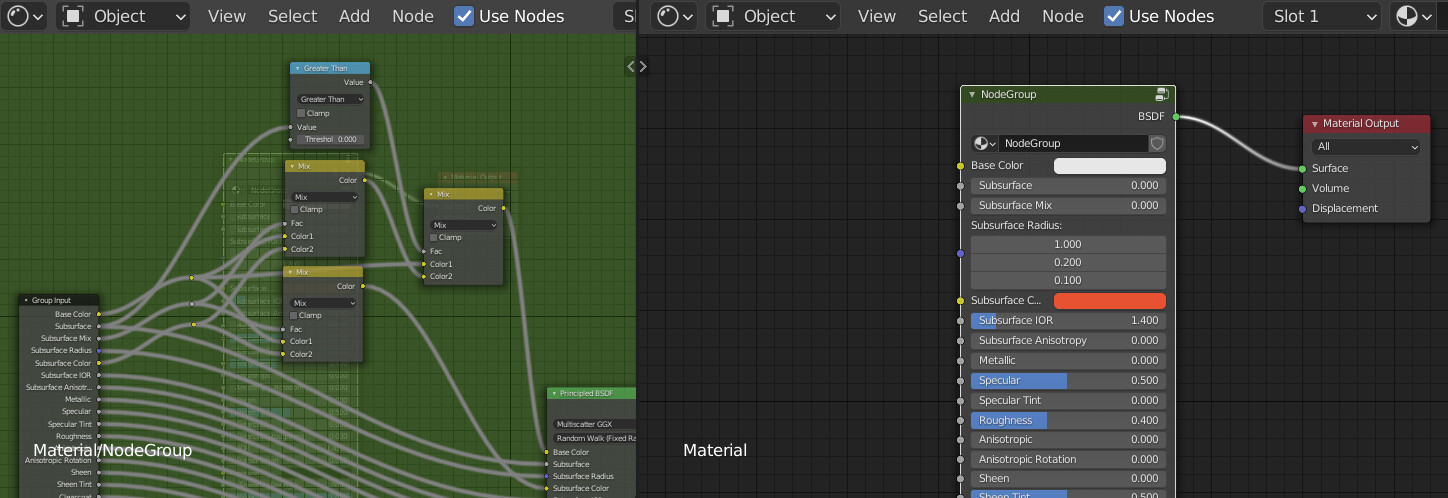Click region toggle arrows between the editors
The height and width of the screenshot is (498, 1448).
(x=637, y=66)
